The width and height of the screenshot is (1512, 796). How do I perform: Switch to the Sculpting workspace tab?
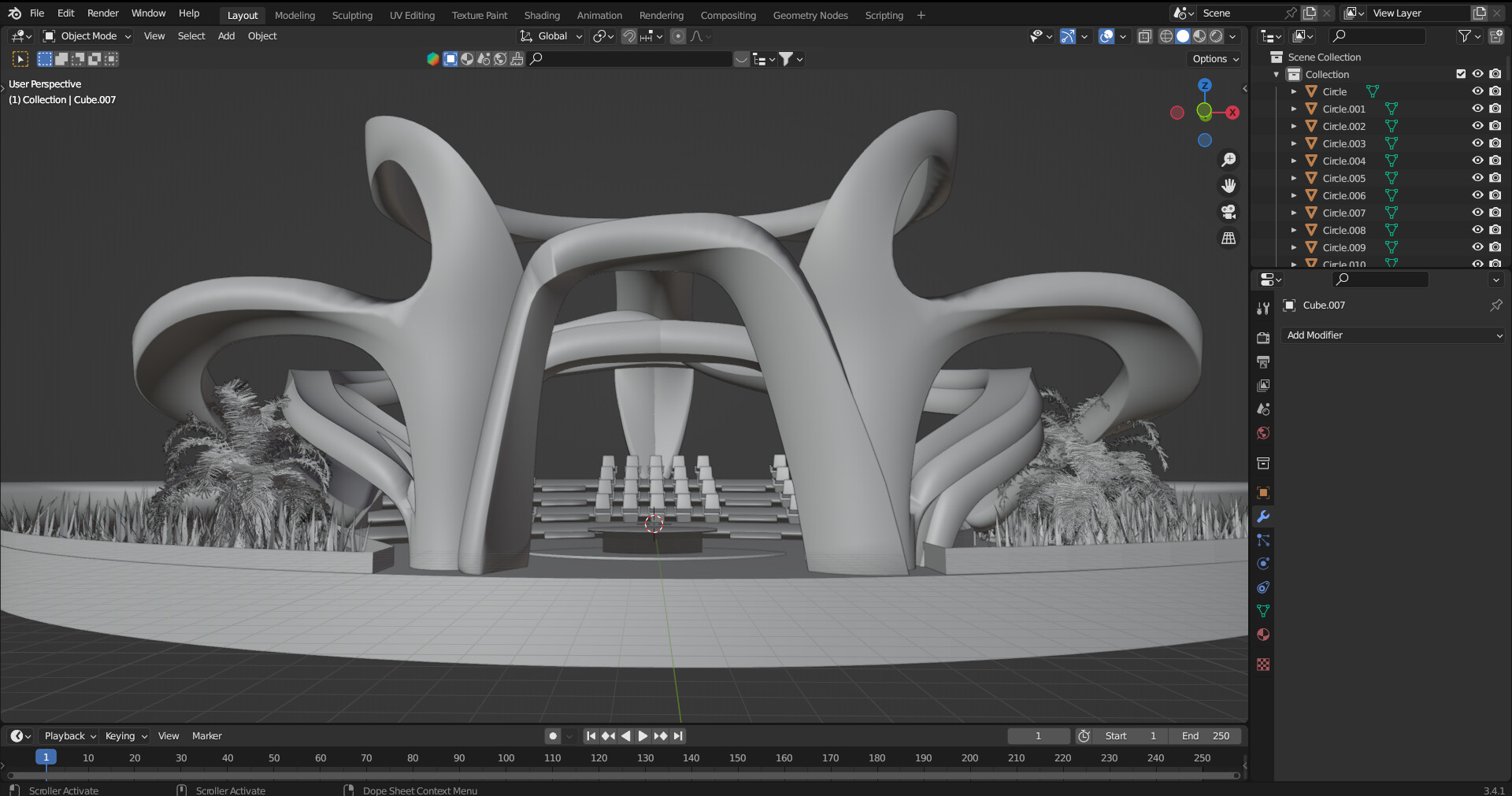[352, 15]
